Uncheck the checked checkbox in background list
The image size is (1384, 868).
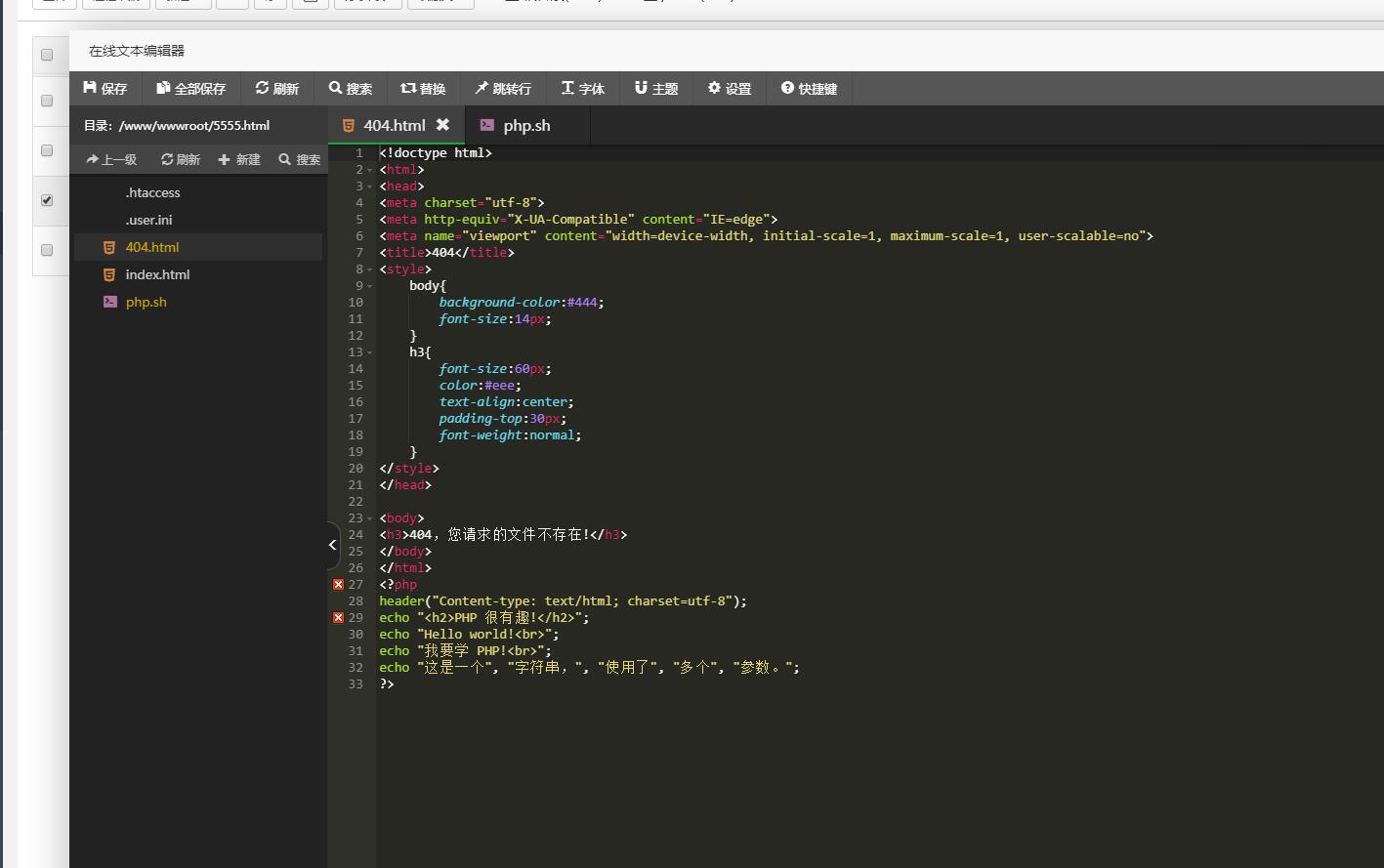[47, 200]
